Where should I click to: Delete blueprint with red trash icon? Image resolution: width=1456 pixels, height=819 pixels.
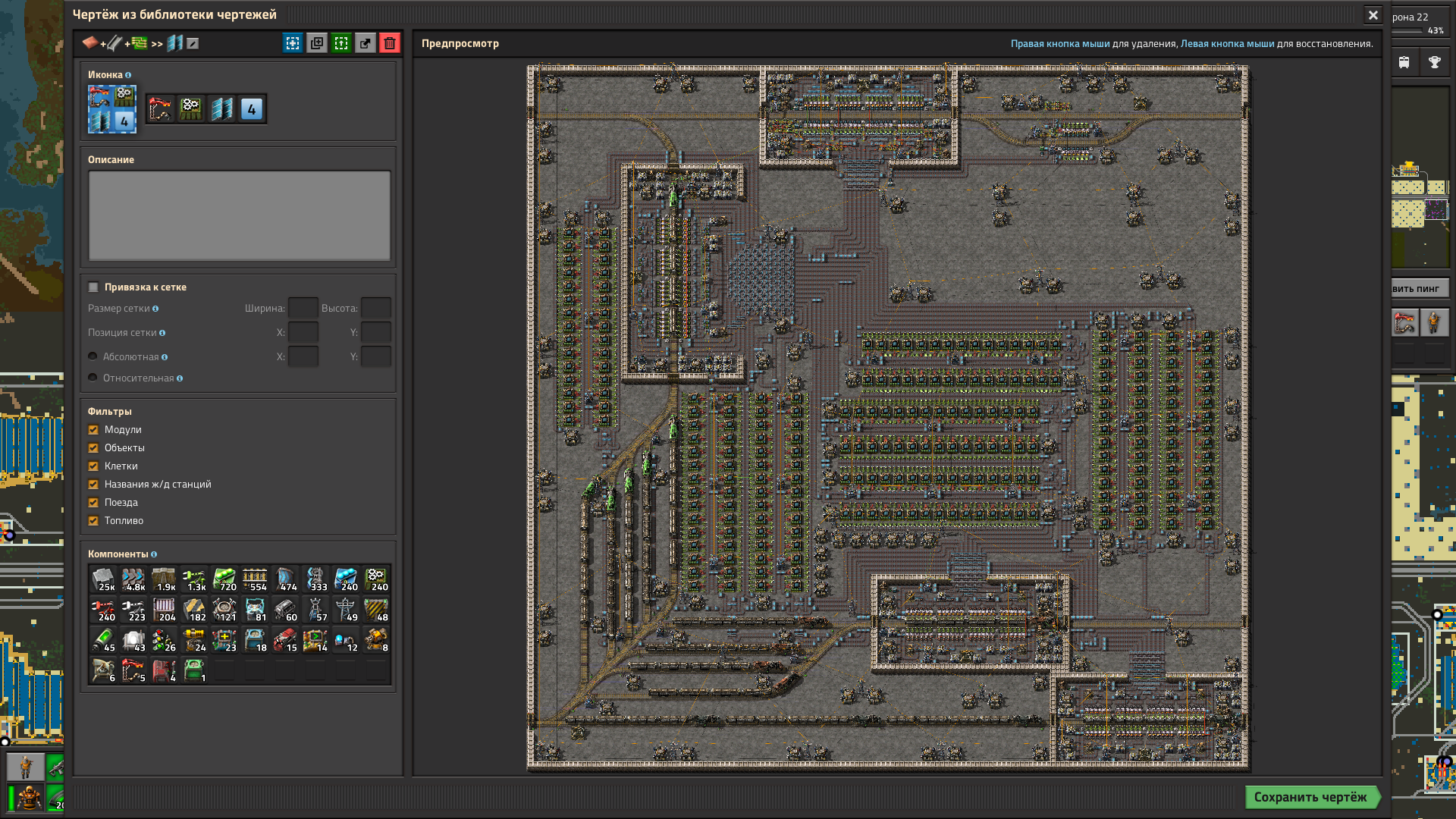coord(390,43)
